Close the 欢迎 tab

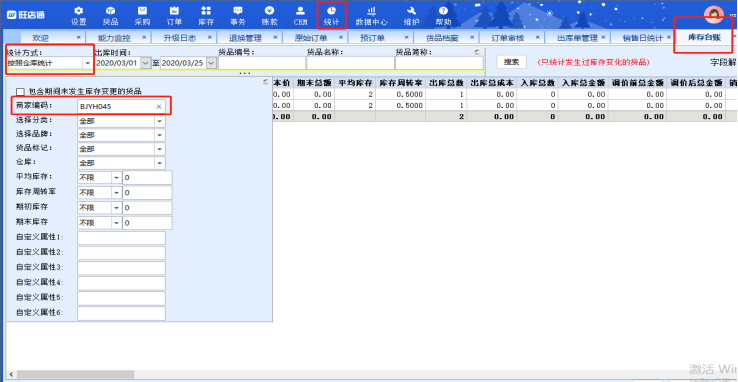78,37
